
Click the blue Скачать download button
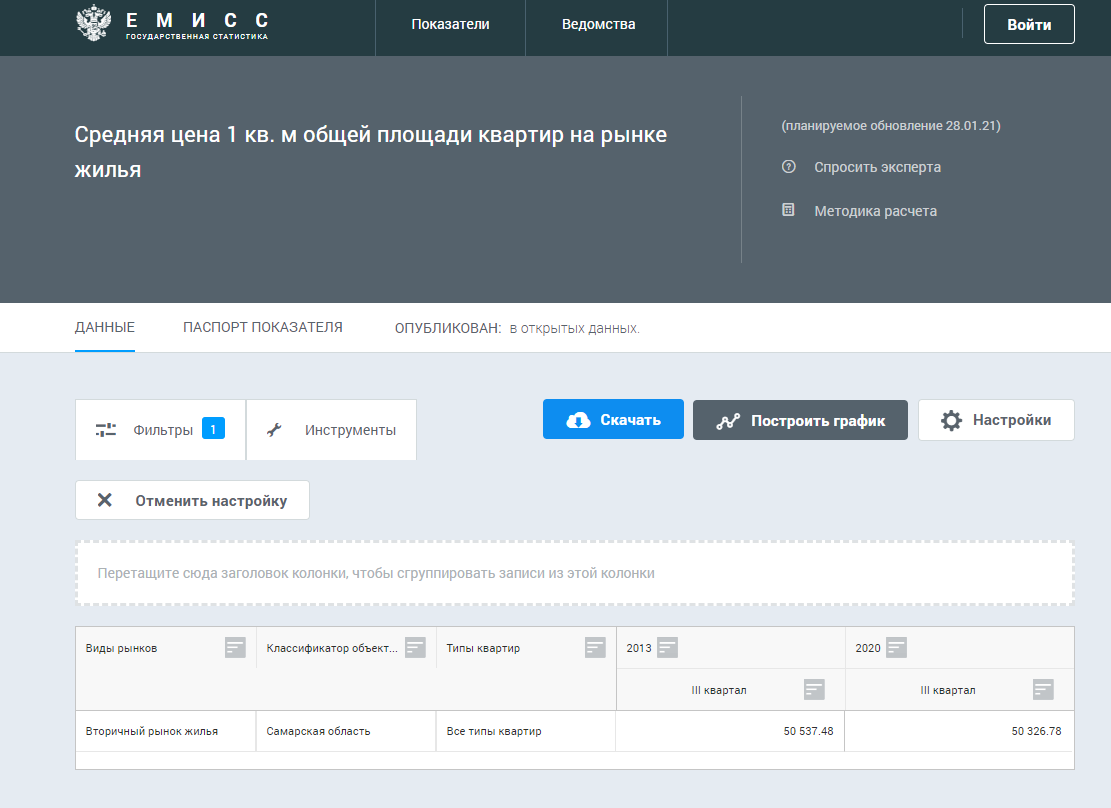tap(613, 420)
